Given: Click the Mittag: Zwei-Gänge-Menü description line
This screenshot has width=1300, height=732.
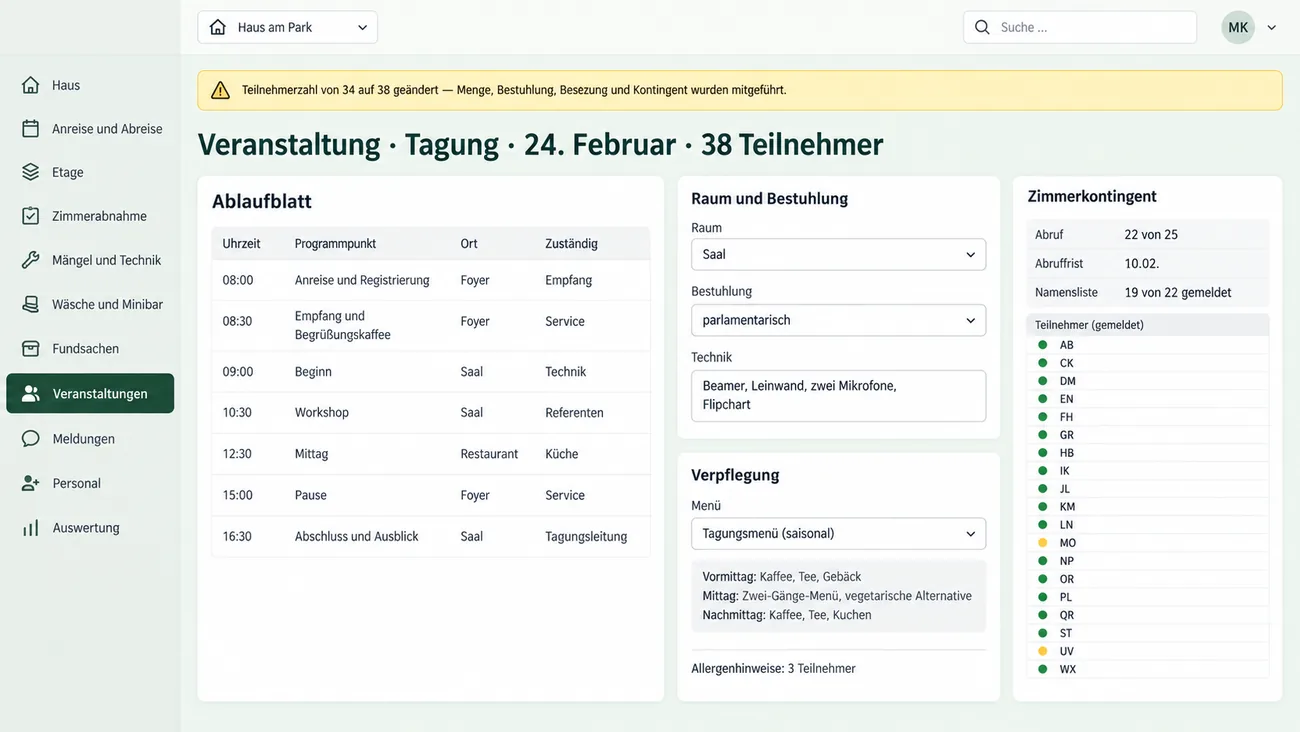Looking at the screenshot, I should tap(837, 596).
